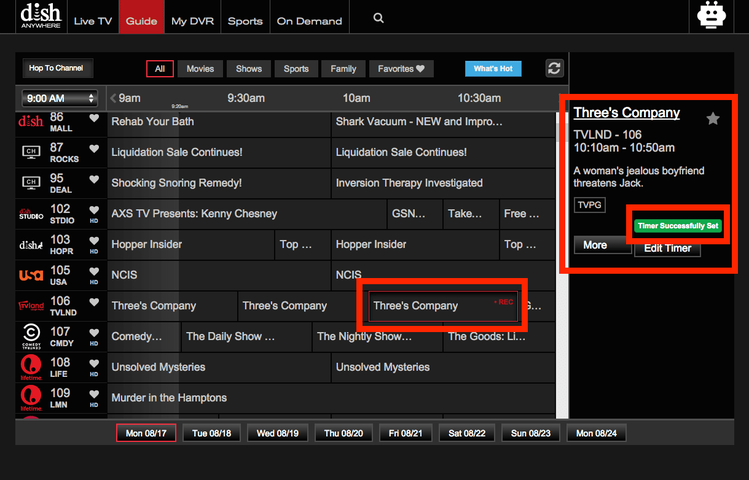Select the recording Three's Company 10:10am listing

pyautogui.click(x=443, y=306)
